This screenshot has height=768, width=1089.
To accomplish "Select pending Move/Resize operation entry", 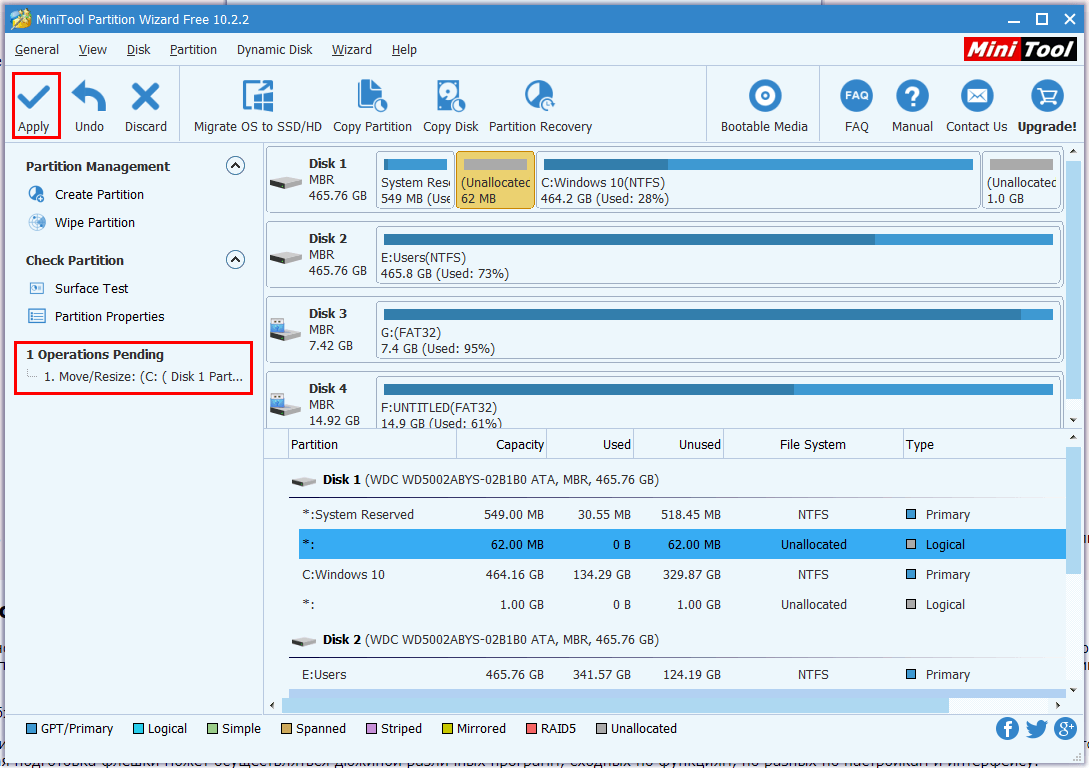I will 143,376.
